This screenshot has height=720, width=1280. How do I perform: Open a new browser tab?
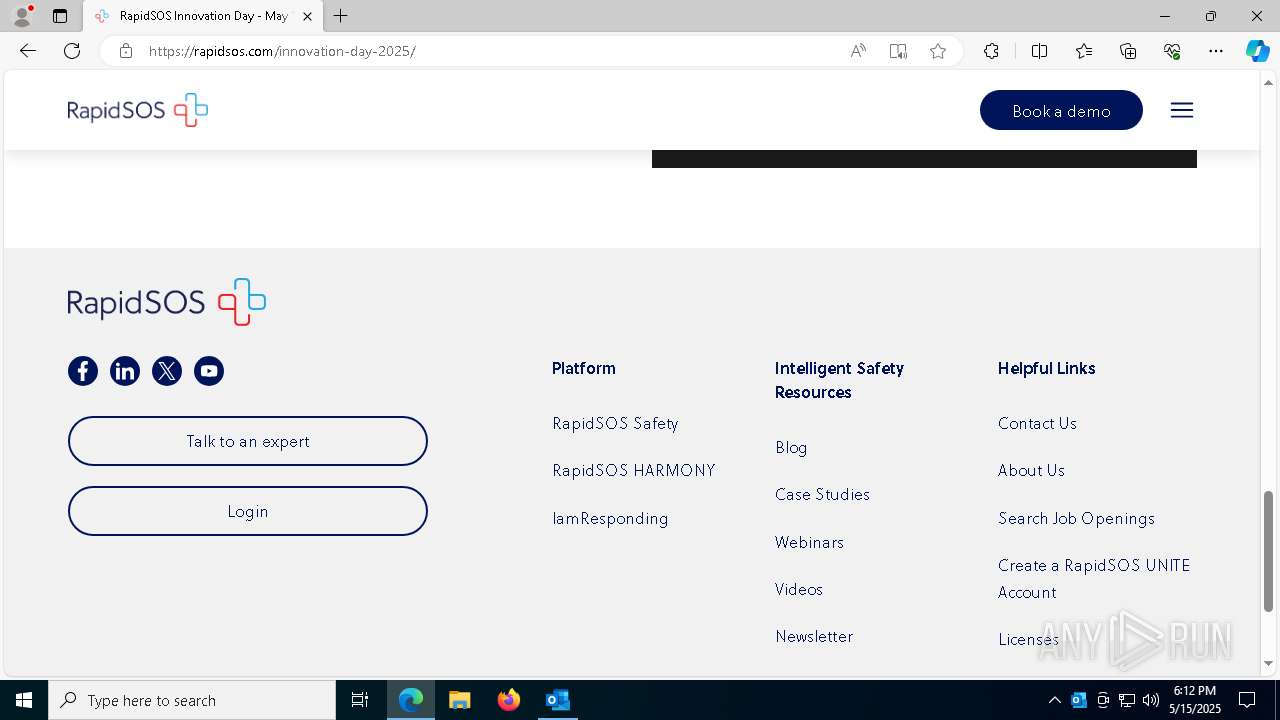(341, 16)
